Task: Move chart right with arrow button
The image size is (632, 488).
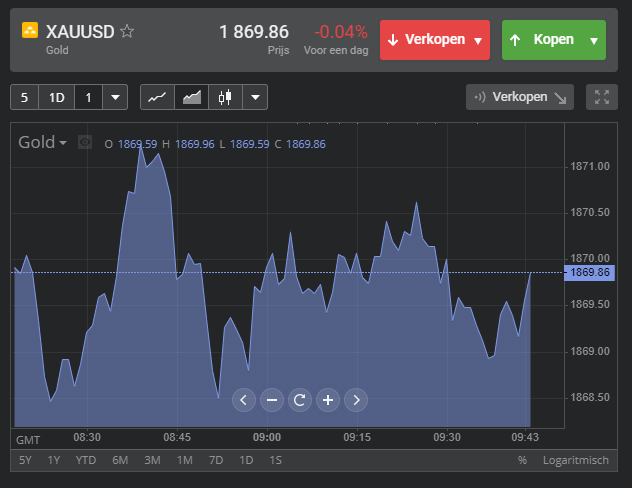Action: click(x=356, y=400)
